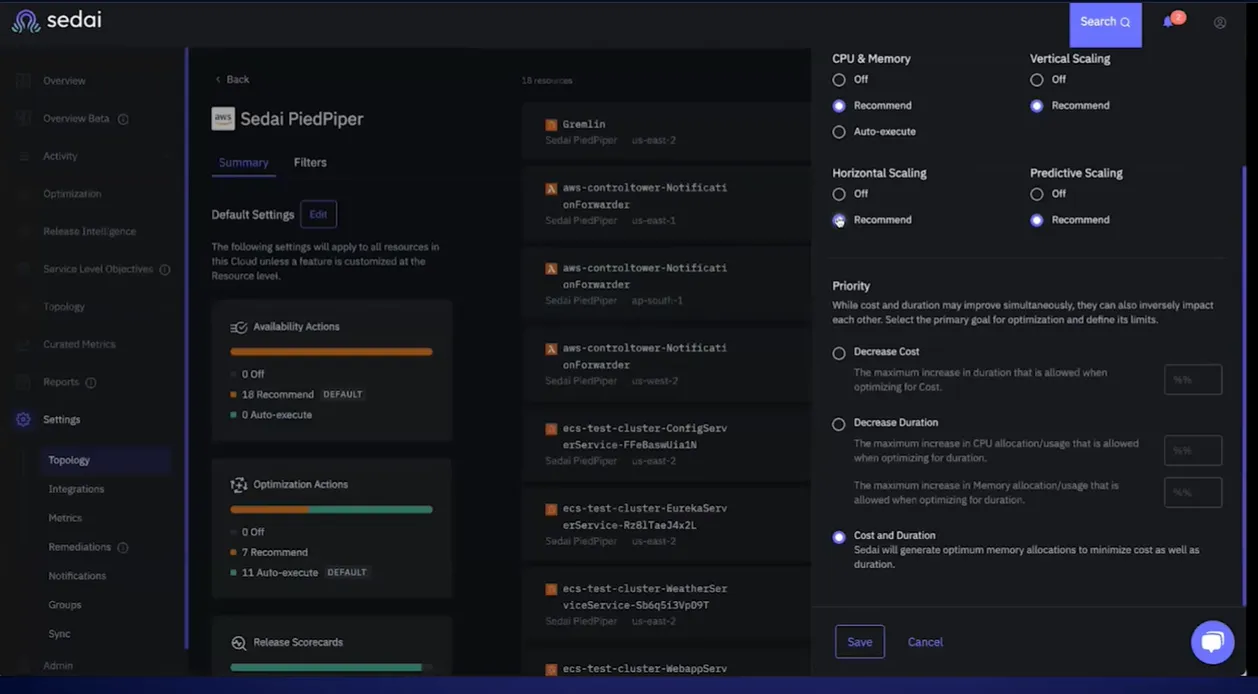The width and height of the screenshot is (1258, 694).
Task: Switch to the Summary tab
Action: [x=244, y=163]
